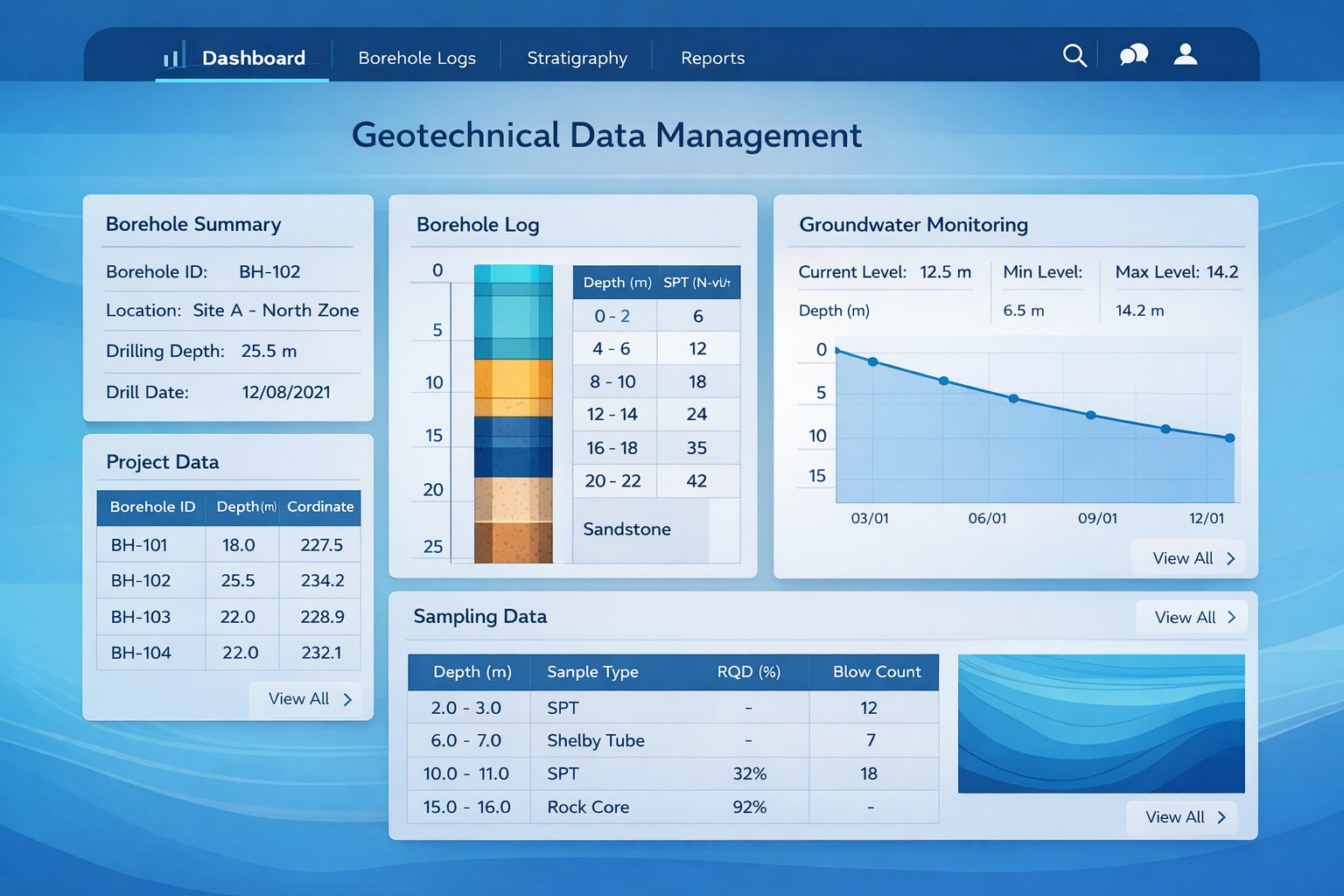Screen dimensions: 1344x896
Task: Switch to the Dashboard tab
Action: [253, 58]
